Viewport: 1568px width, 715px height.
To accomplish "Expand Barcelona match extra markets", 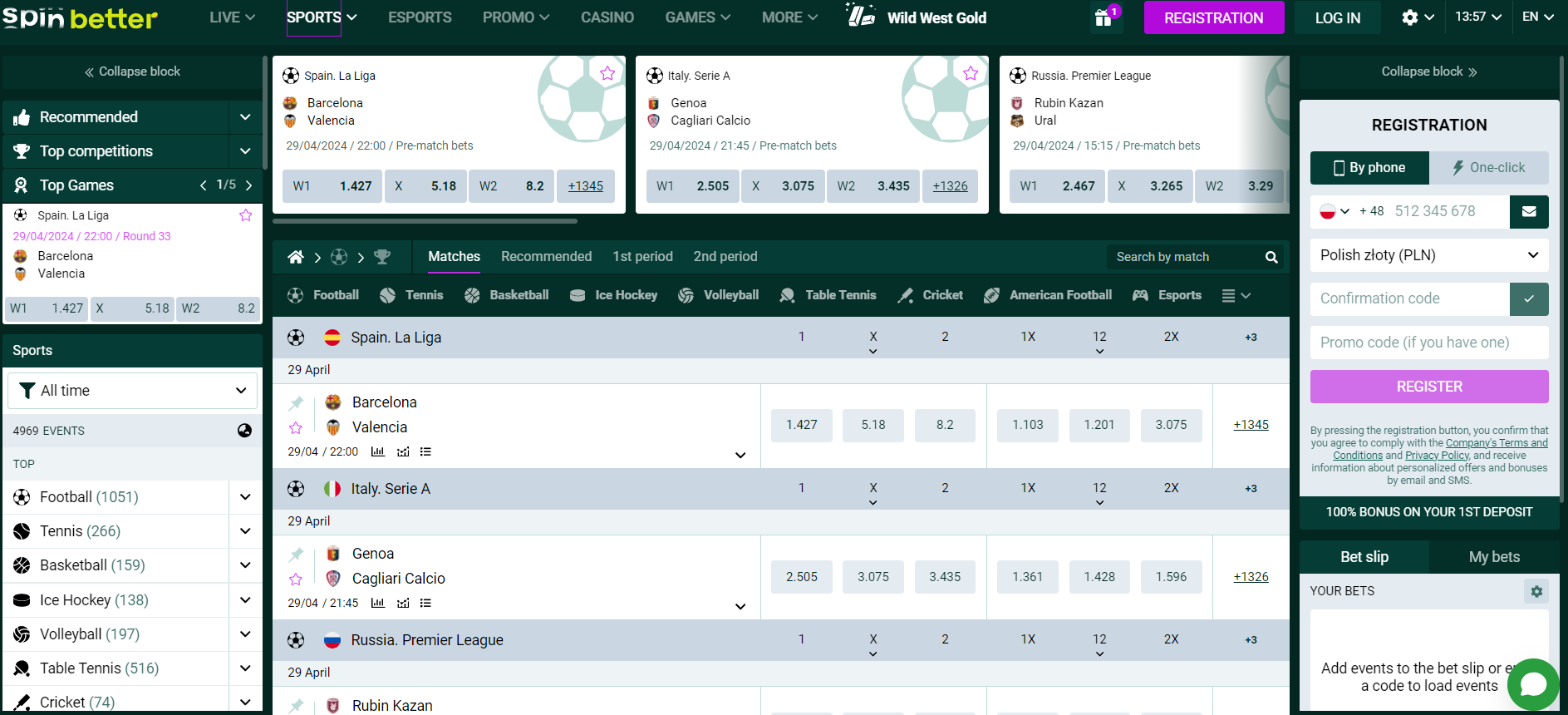I will click(740, 455).
